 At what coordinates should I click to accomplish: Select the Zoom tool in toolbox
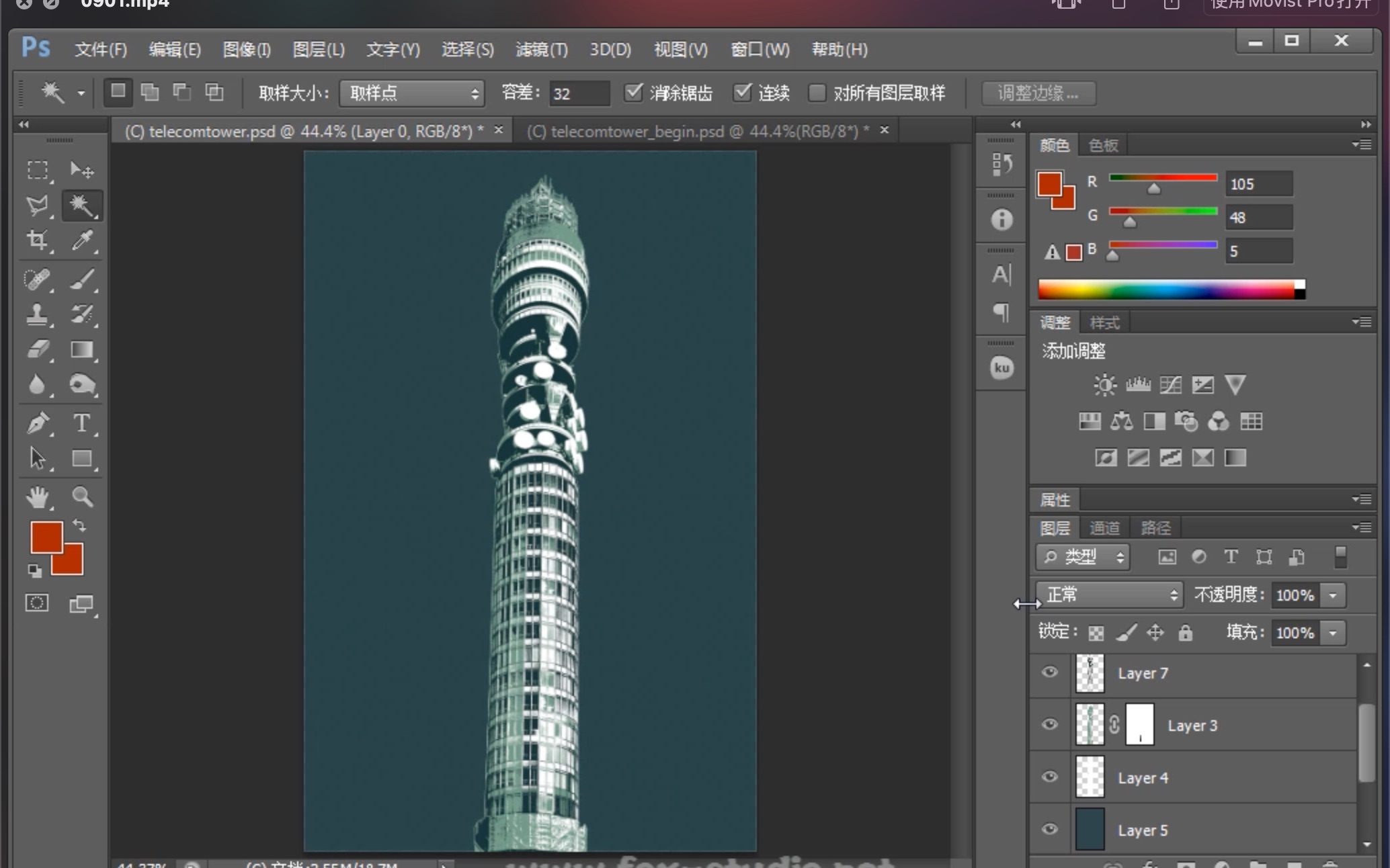tap(82, 496)
